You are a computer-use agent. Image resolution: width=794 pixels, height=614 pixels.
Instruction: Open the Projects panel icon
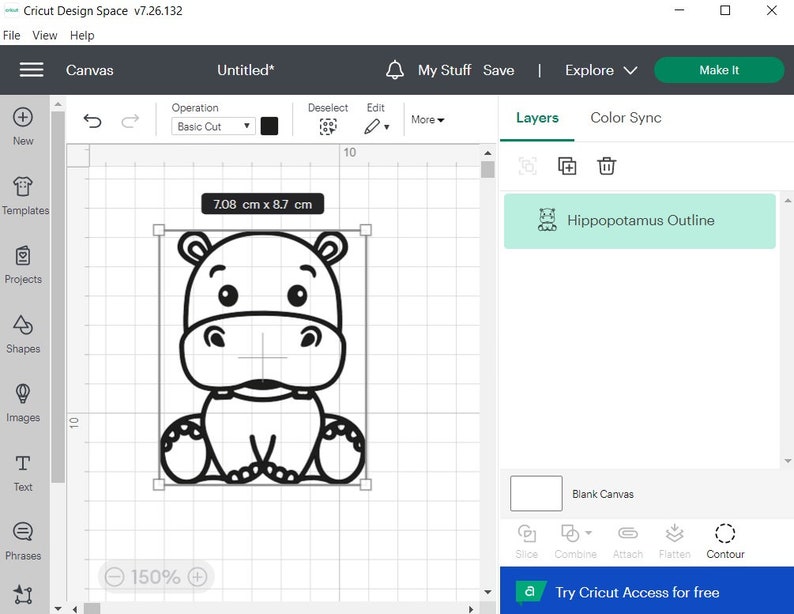pyautogui.click(x=23, y=256)
